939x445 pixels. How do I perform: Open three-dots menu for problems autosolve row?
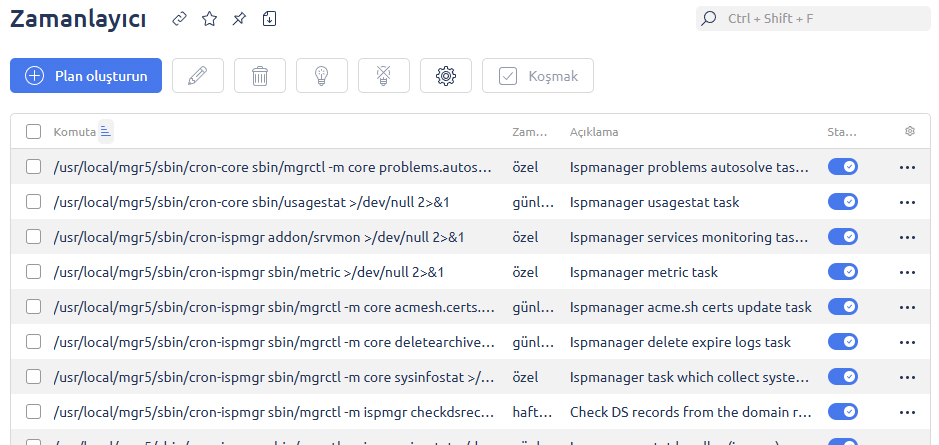(x=907, y=168)
